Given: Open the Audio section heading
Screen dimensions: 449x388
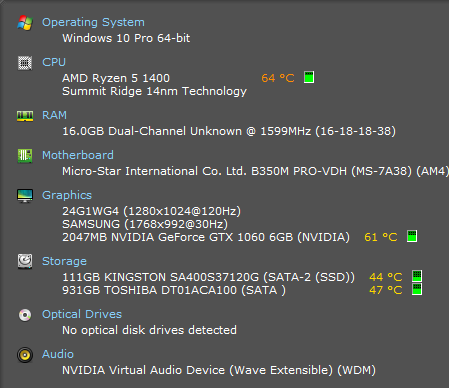Looking at the screenshot, I should pyautogui.click(x=58, y=354).
